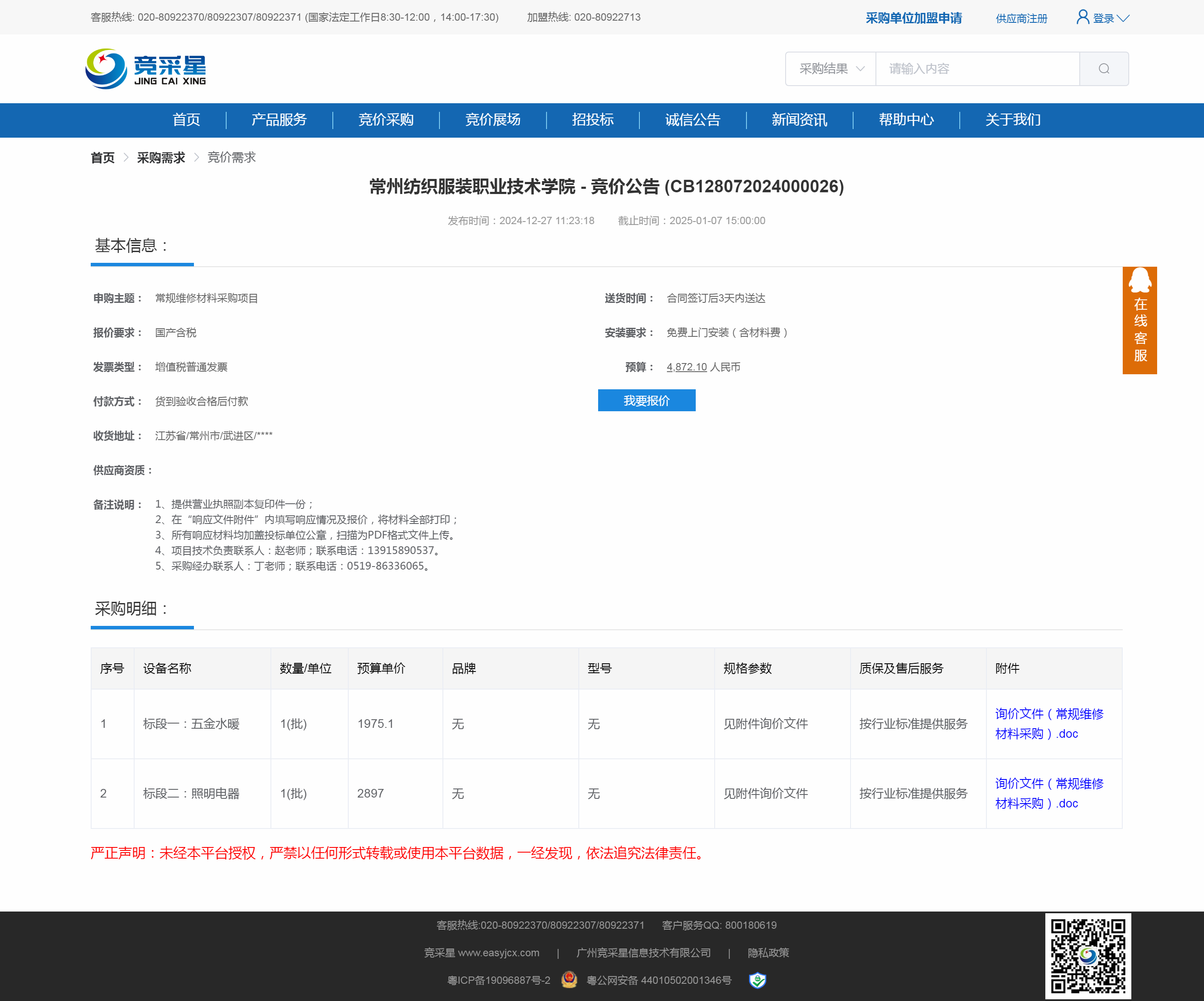Click the 供应商注册 link
Screen dimensions: 1204x1001
coord(1021,18)
